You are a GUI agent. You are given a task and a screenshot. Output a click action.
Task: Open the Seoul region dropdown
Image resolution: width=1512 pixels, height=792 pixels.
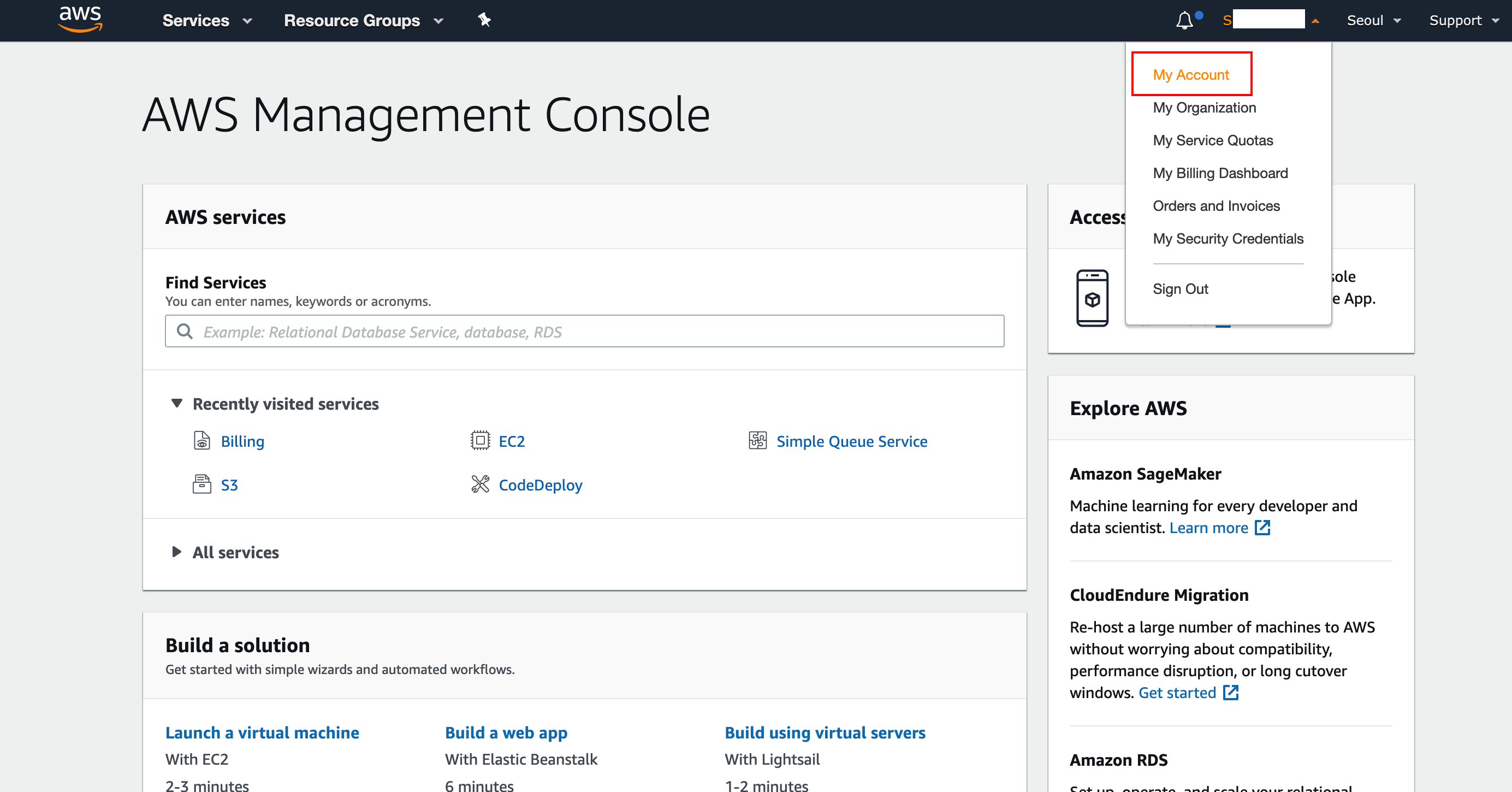click(x=1373, y=21)
